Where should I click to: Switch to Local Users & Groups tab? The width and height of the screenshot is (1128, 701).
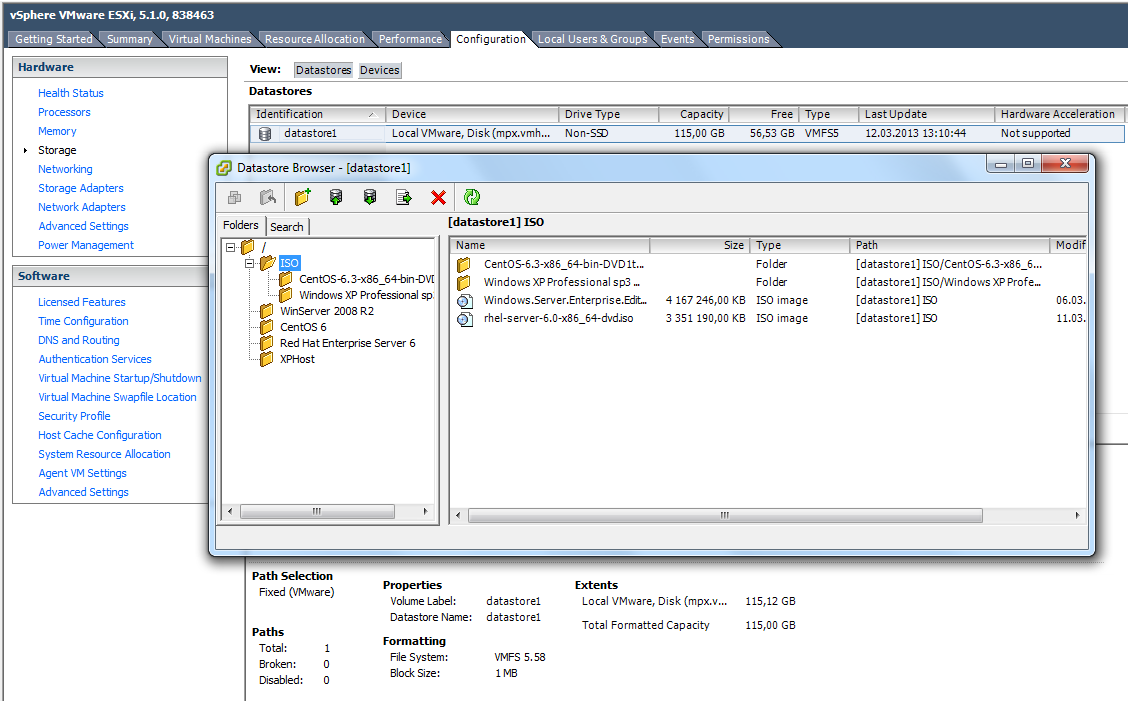click(593, 39)
